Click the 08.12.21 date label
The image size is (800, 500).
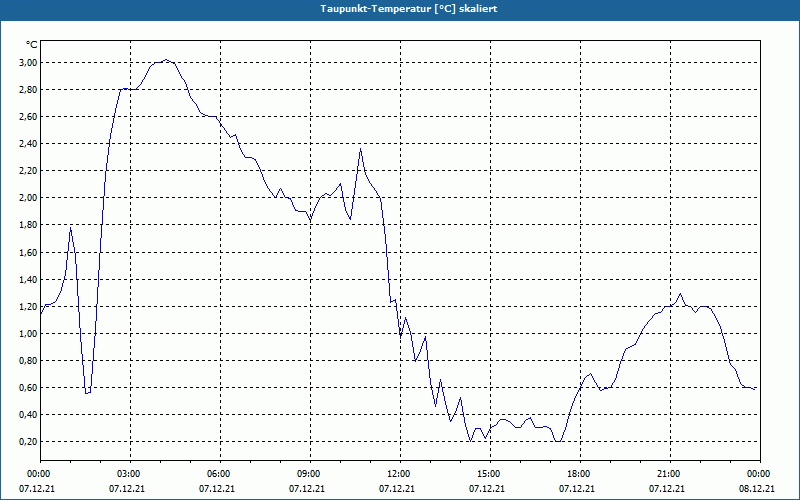(757, 489)
